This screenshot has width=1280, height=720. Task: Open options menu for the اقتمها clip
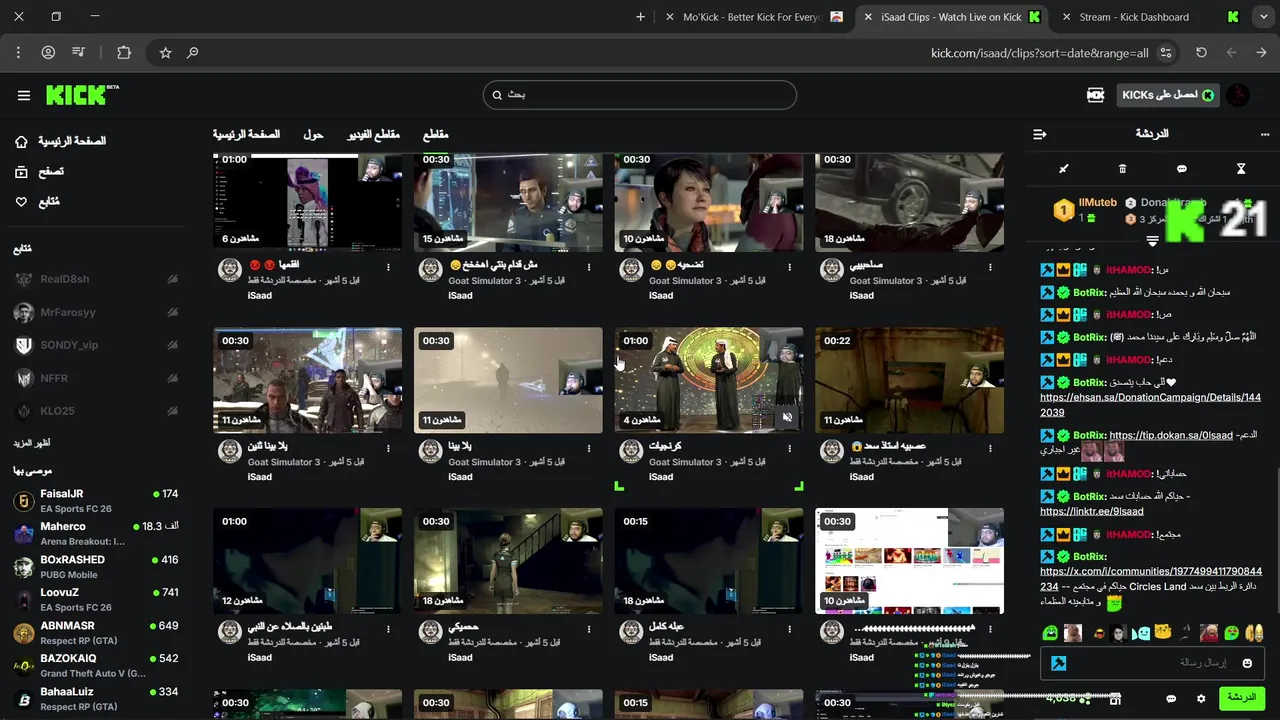(388, 267)
